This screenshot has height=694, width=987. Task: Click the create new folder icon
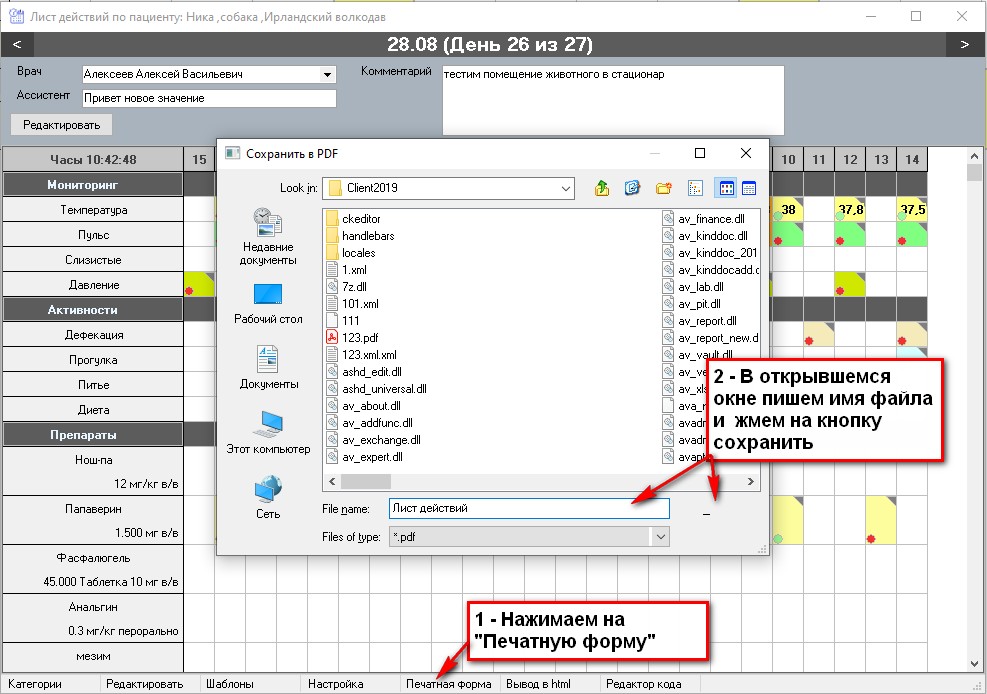click(663, 188)
